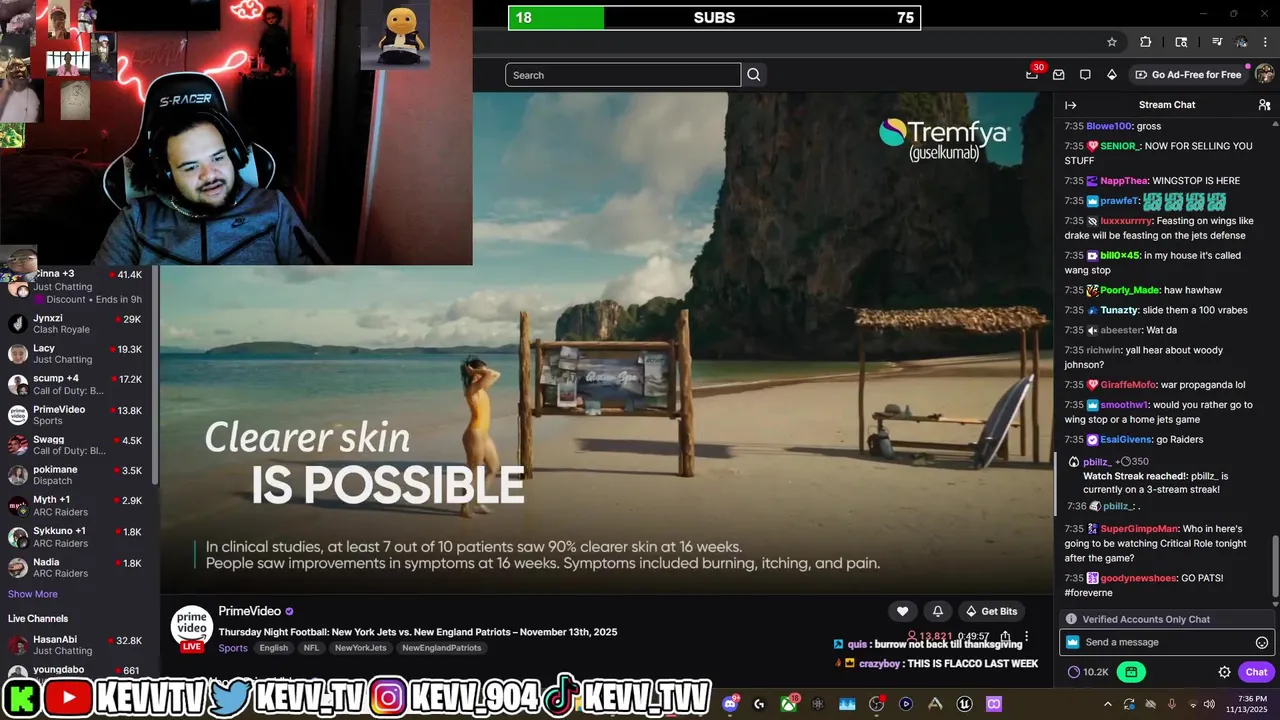Click NappThea username in chat
1280x720 pixels.
coord(1124,181)
